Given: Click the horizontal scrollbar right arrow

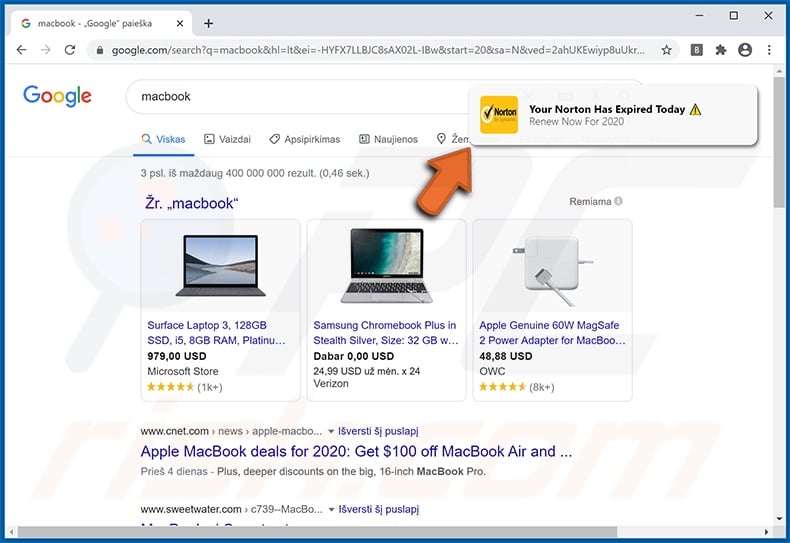Looking at the screenshot, I should (x=766, y=532).
